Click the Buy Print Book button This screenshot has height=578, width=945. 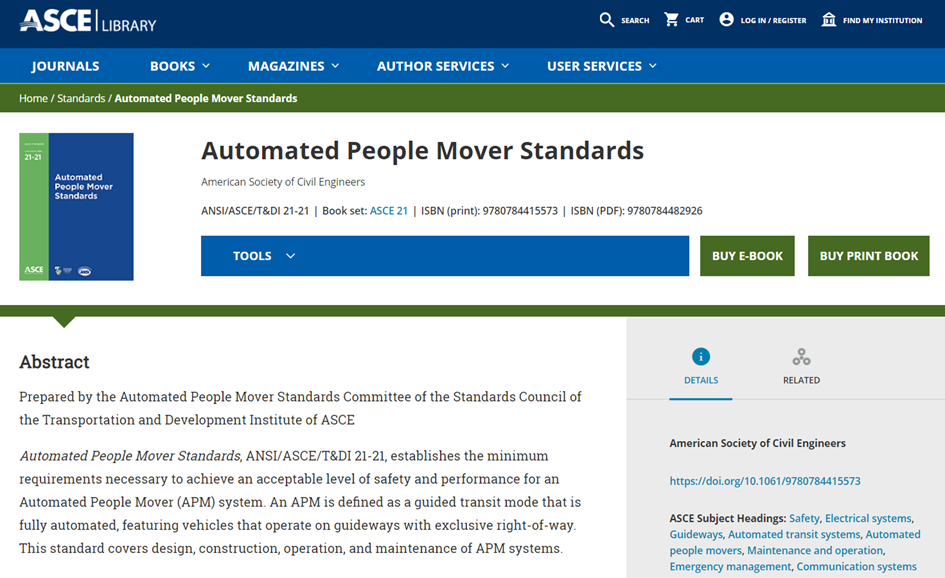pos(868,256)
